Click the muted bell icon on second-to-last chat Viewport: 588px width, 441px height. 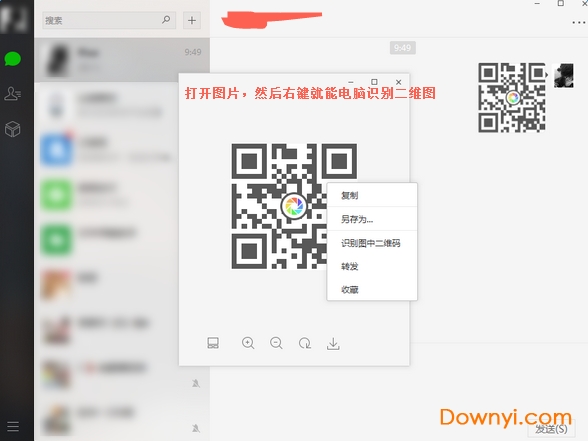[196, 383]
